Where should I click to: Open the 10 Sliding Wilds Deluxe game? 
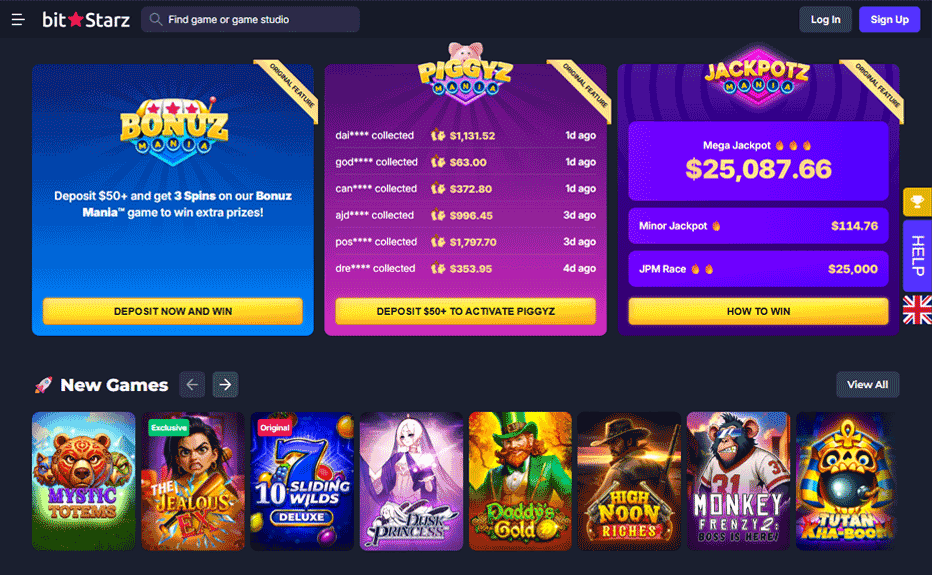(302, 481)
